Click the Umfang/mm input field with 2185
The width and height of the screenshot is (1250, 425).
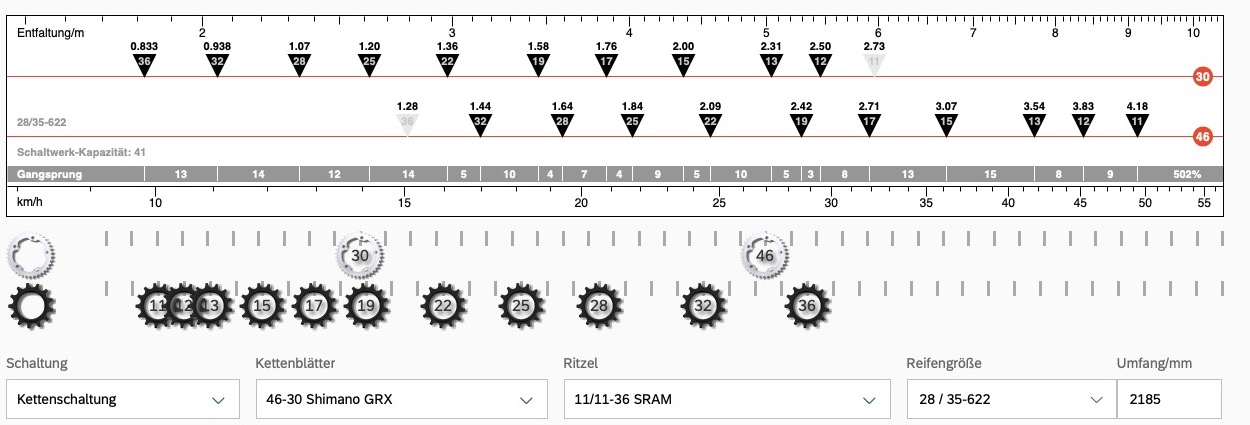pyautogui.click(x=1169, y=399)
